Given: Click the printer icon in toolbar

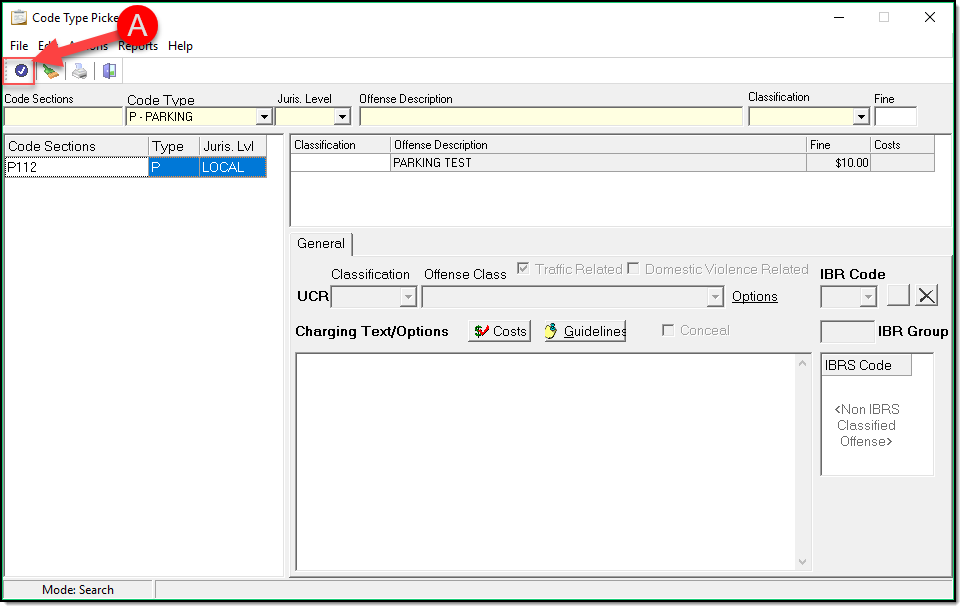Looking at the screenshot, I should (79, 71).
